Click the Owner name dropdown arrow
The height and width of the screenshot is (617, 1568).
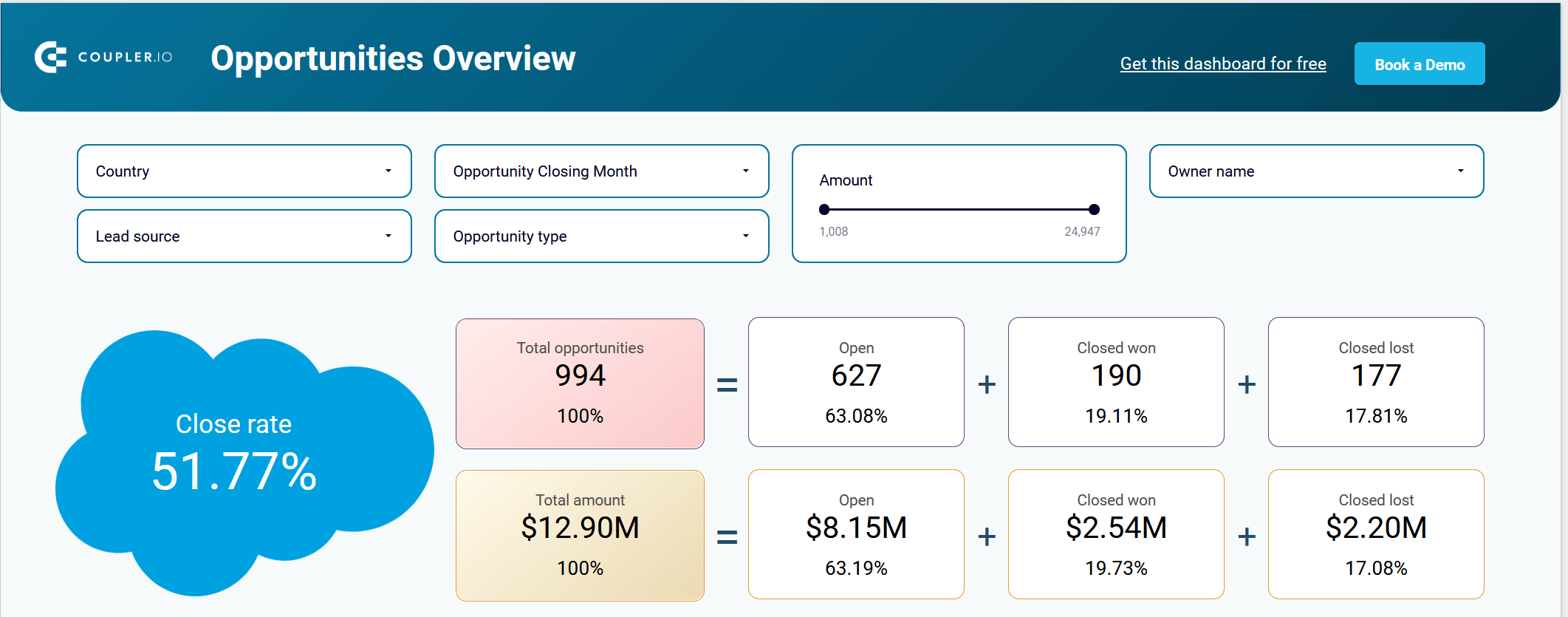1460,171
